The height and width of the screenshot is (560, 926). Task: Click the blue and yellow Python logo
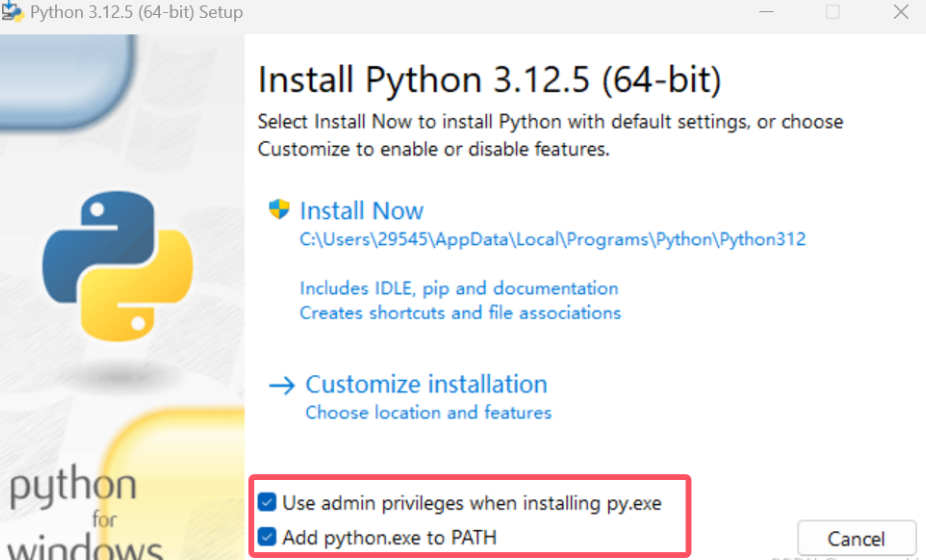click(118, 266)
